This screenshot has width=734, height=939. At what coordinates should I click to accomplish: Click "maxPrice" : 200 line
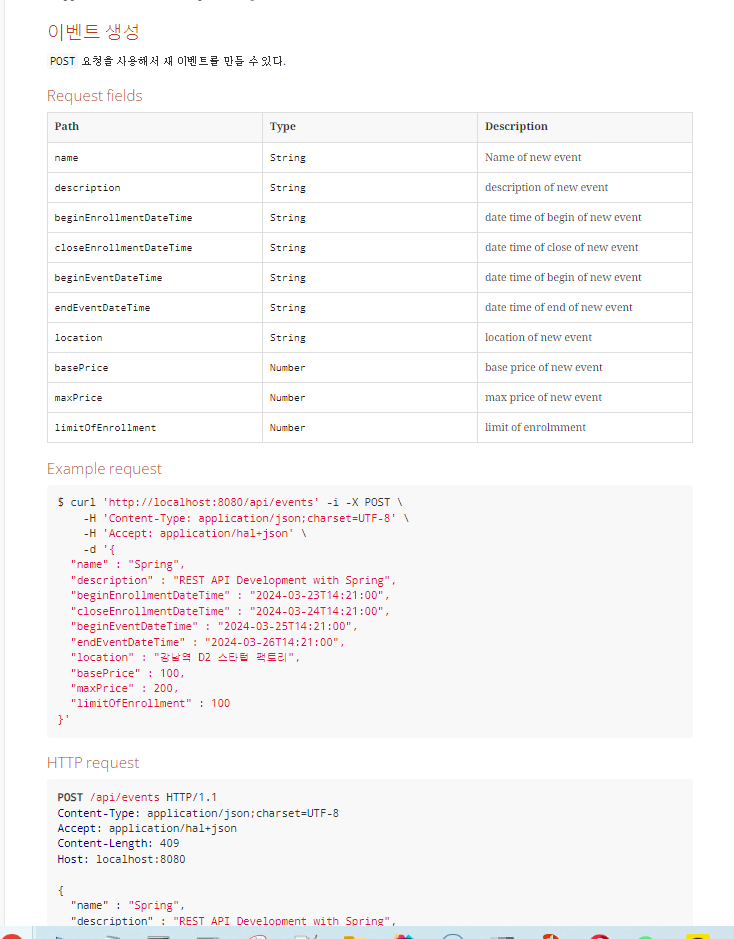pyautogui.click(x=125, y=688)
